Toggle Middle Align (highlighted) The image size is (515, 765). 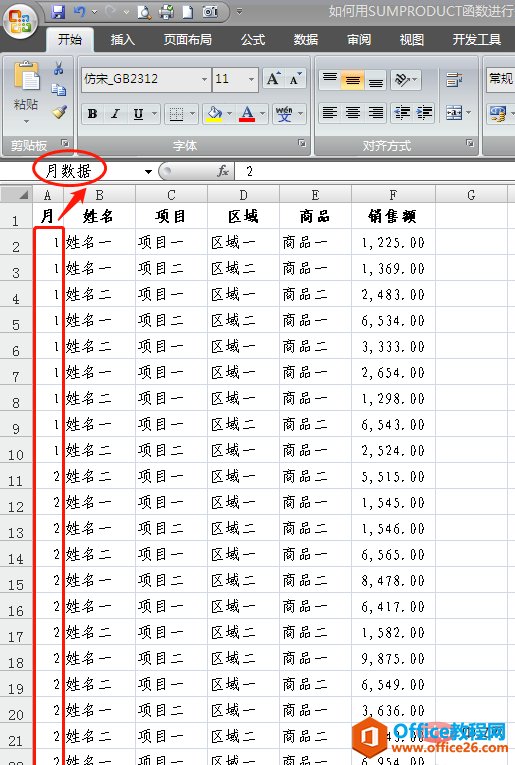(353, 80)
